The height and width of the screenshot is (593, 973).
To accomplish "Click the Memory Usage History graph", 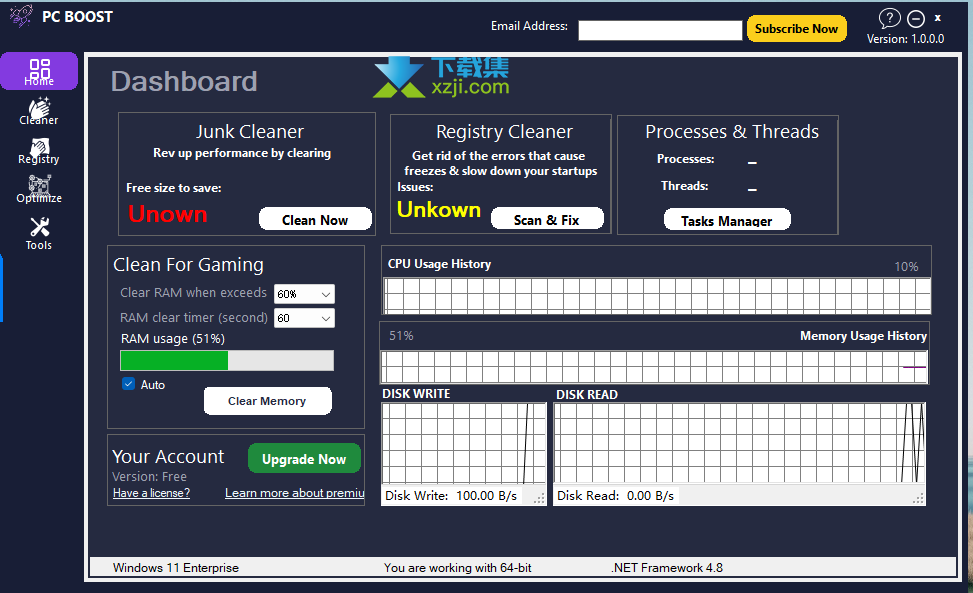I will click(654, 367).
